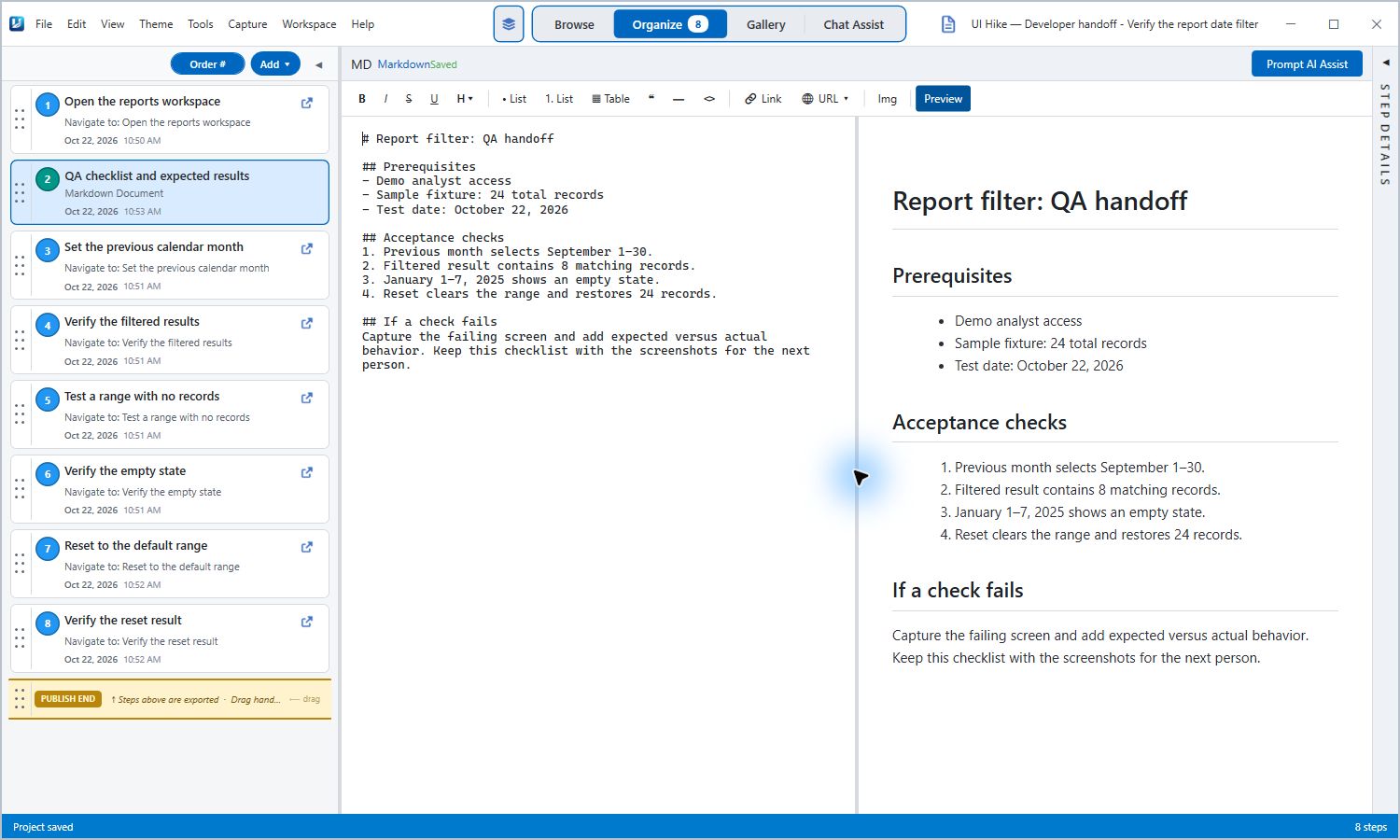Switch to the Browse tab

click(x=574, y=24)
